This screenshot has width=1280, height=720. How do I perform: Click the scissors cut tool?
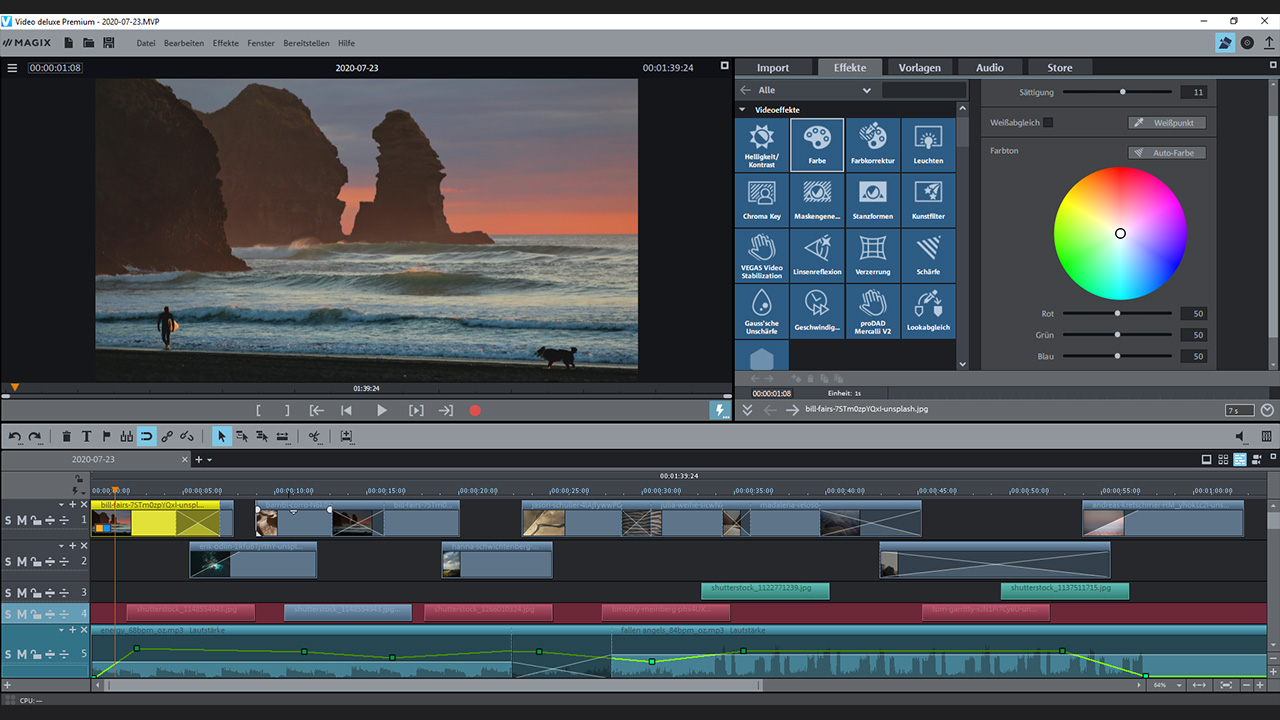point(313,436)
